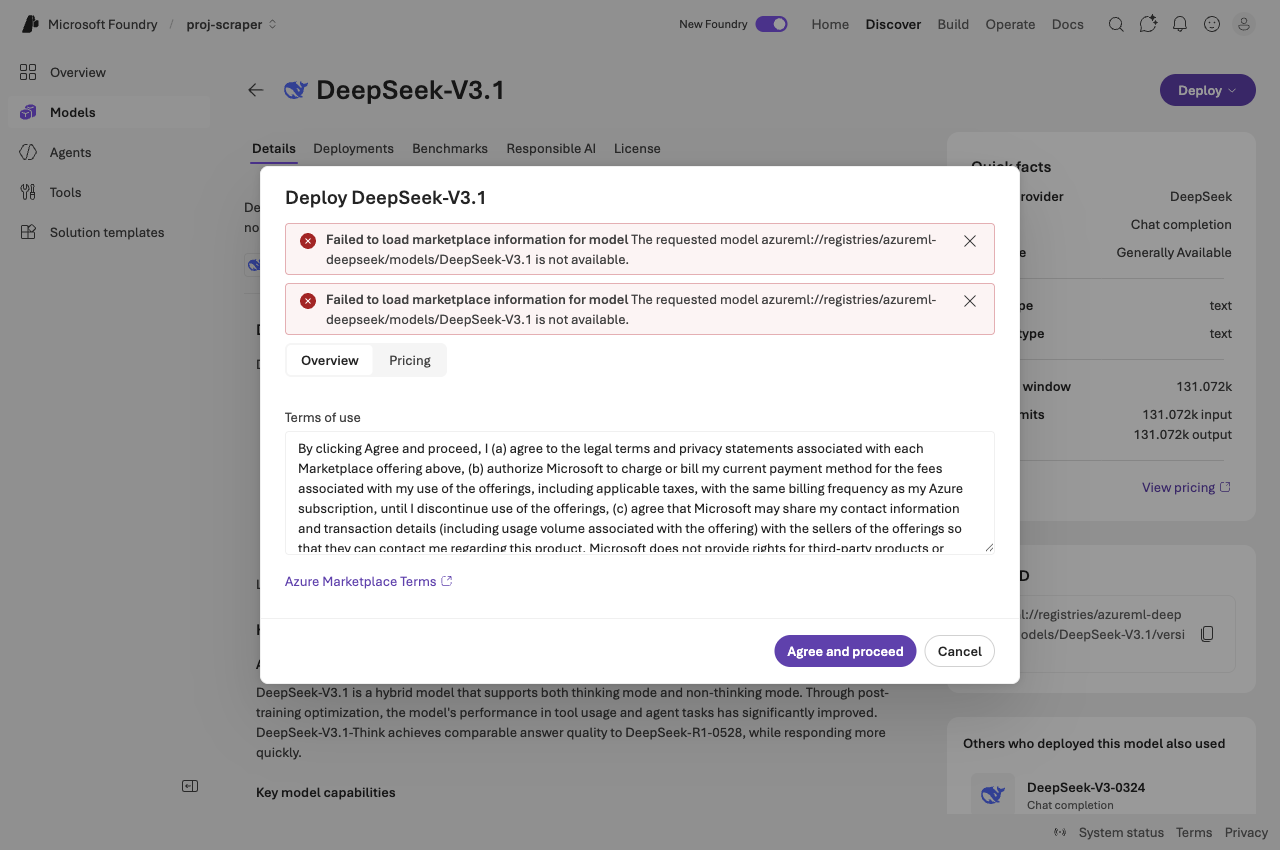Open Solution templates in the sidebar

(108, 232)
